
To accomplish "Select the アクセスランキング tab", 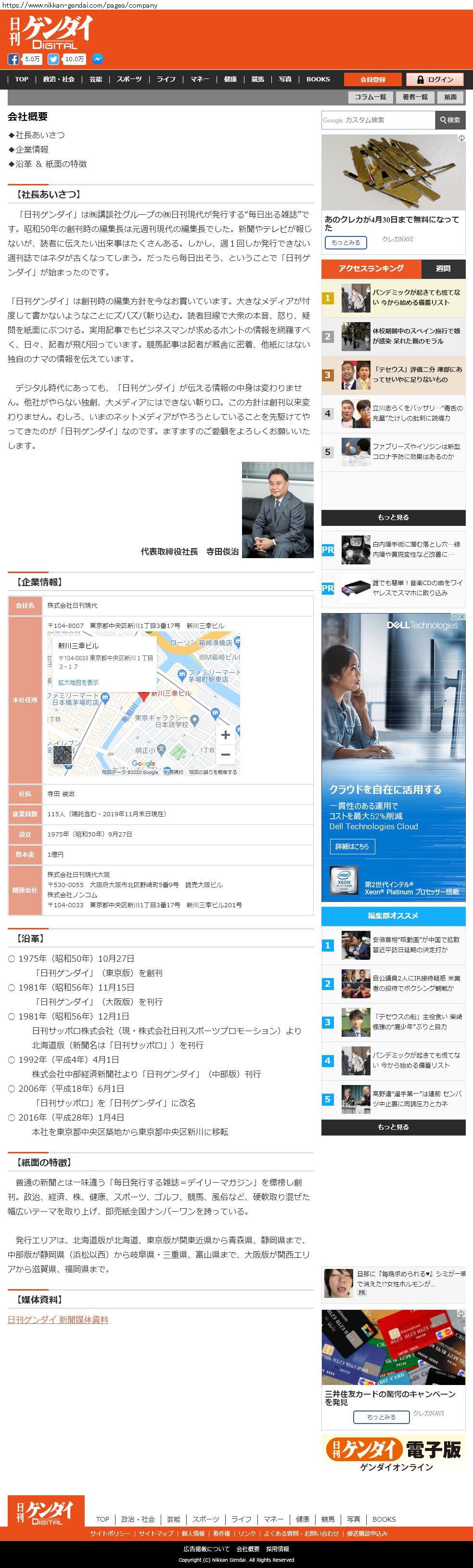I will pyautogui.click(x=371, y=268).
